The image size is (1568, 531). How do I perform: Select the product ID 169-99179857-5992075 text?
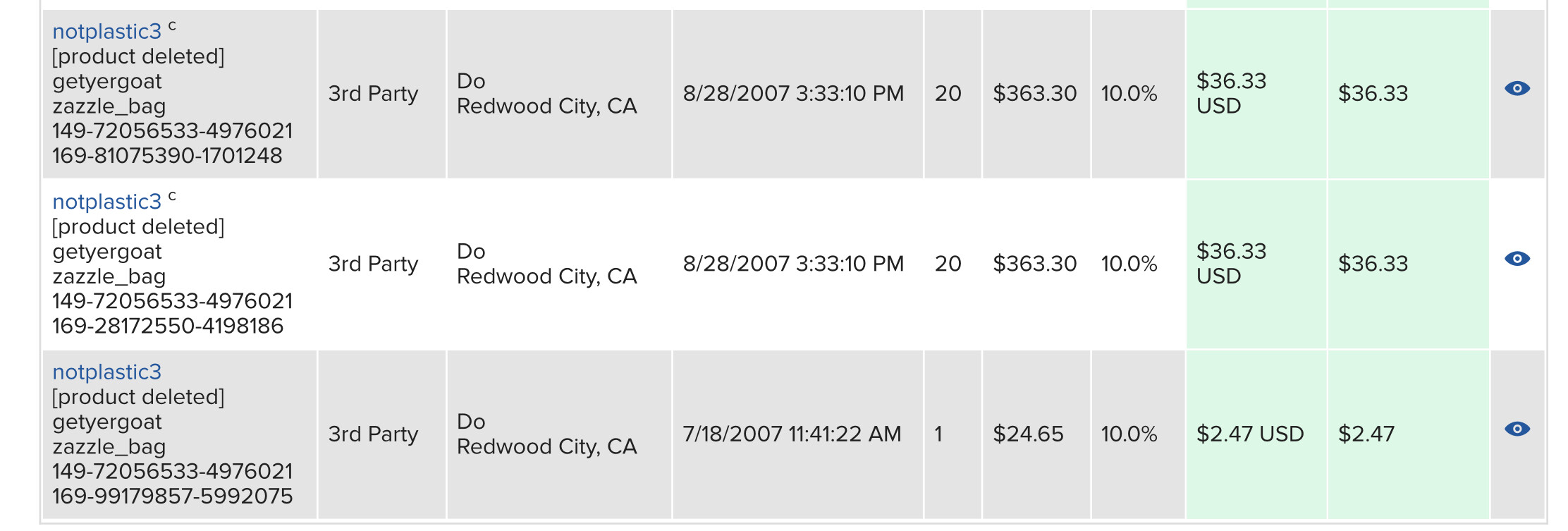coord(173,496)
